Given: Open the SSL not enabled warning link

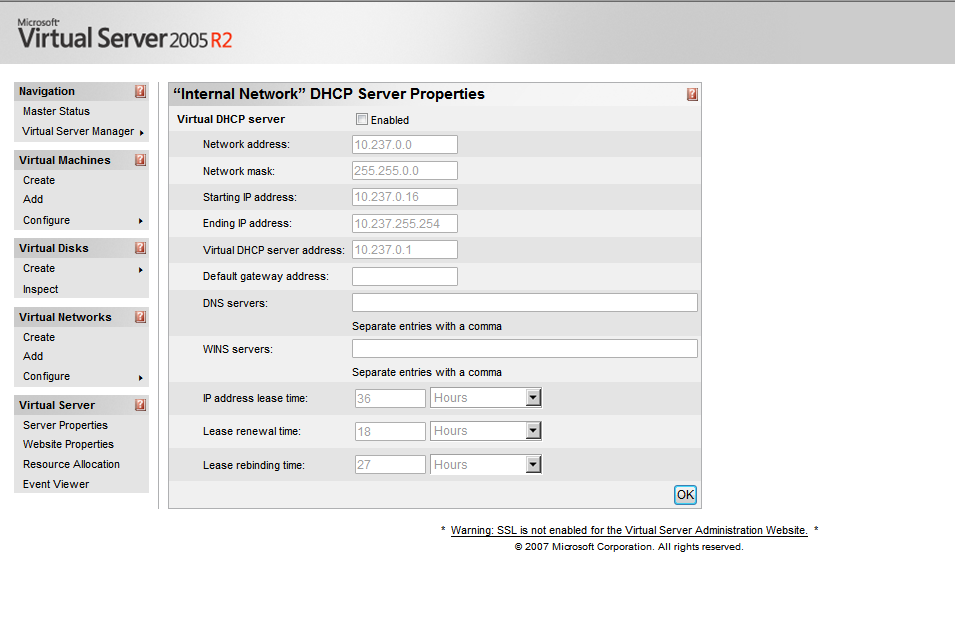Looking at the screenshot, I should click(629, 531).
